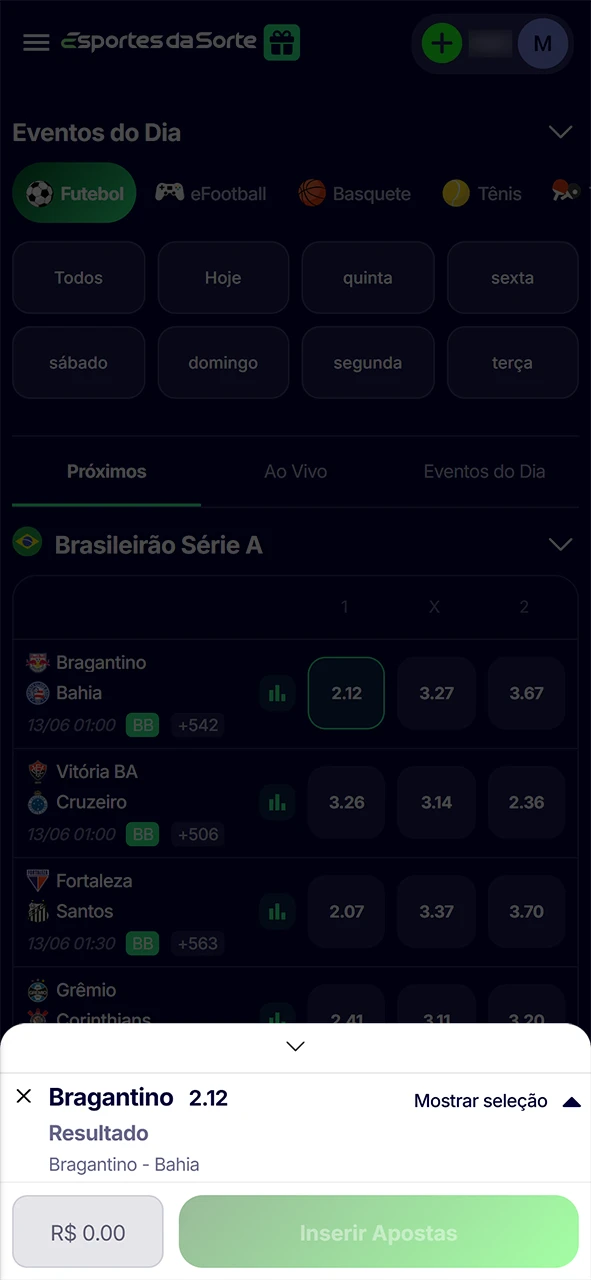591x1280 pixels.
Task: Toggle the sábado date filter
Action: pyautogui.click(x=78, y=362)
